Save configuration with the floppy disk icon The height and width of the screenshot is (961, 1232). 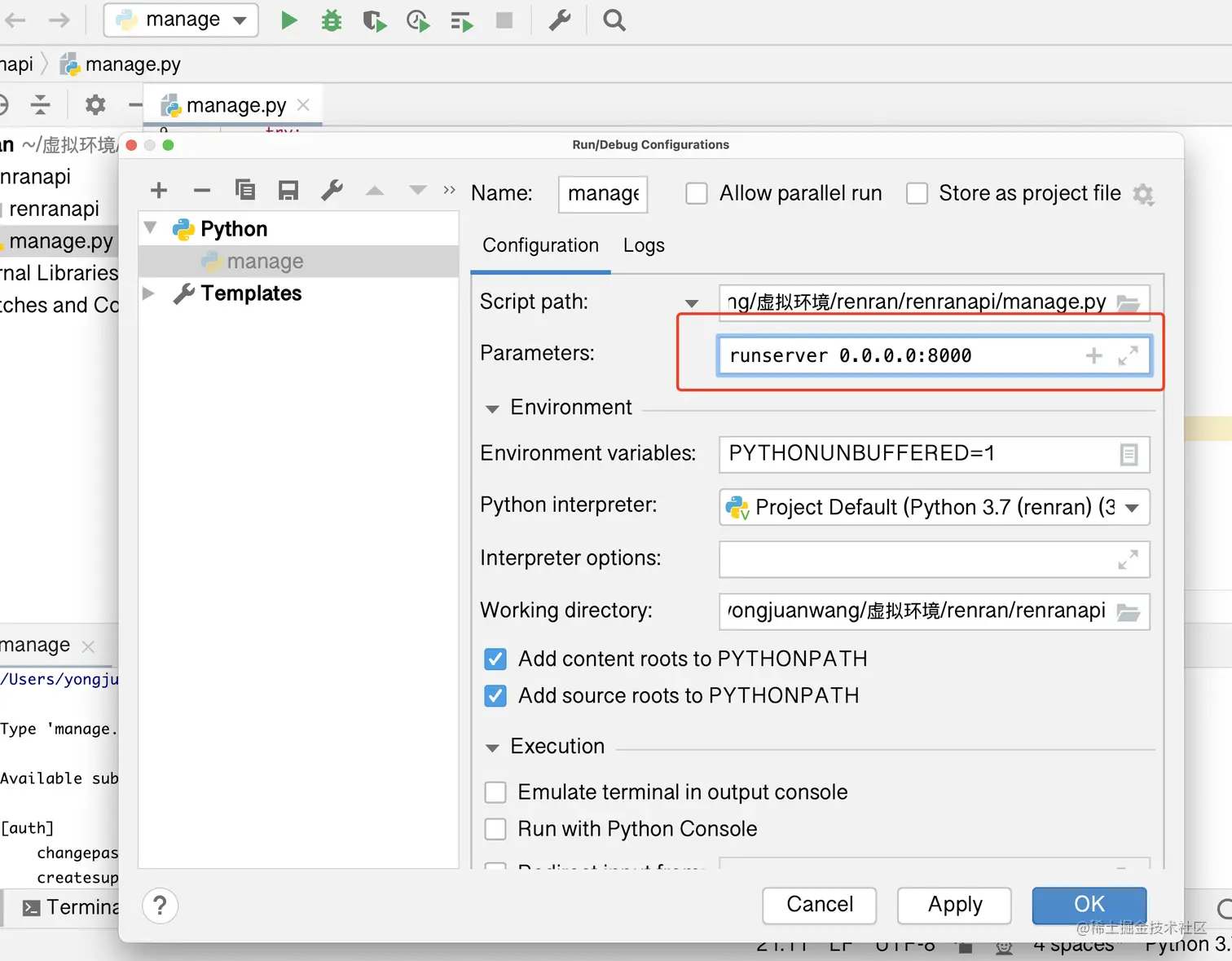[x=288, y=191]
